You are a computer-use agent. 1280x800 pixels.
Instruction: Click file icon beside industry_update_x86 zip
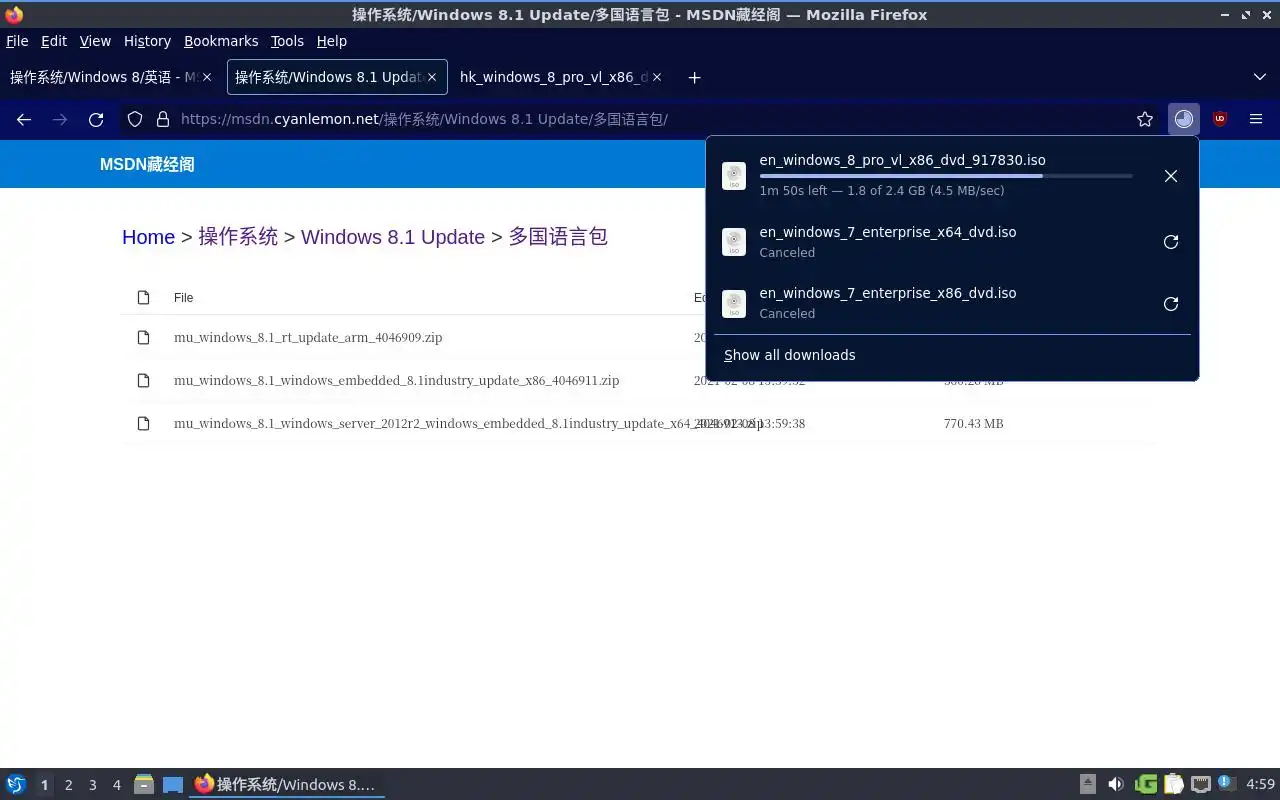pyautogui.click(x=144, y=381)
